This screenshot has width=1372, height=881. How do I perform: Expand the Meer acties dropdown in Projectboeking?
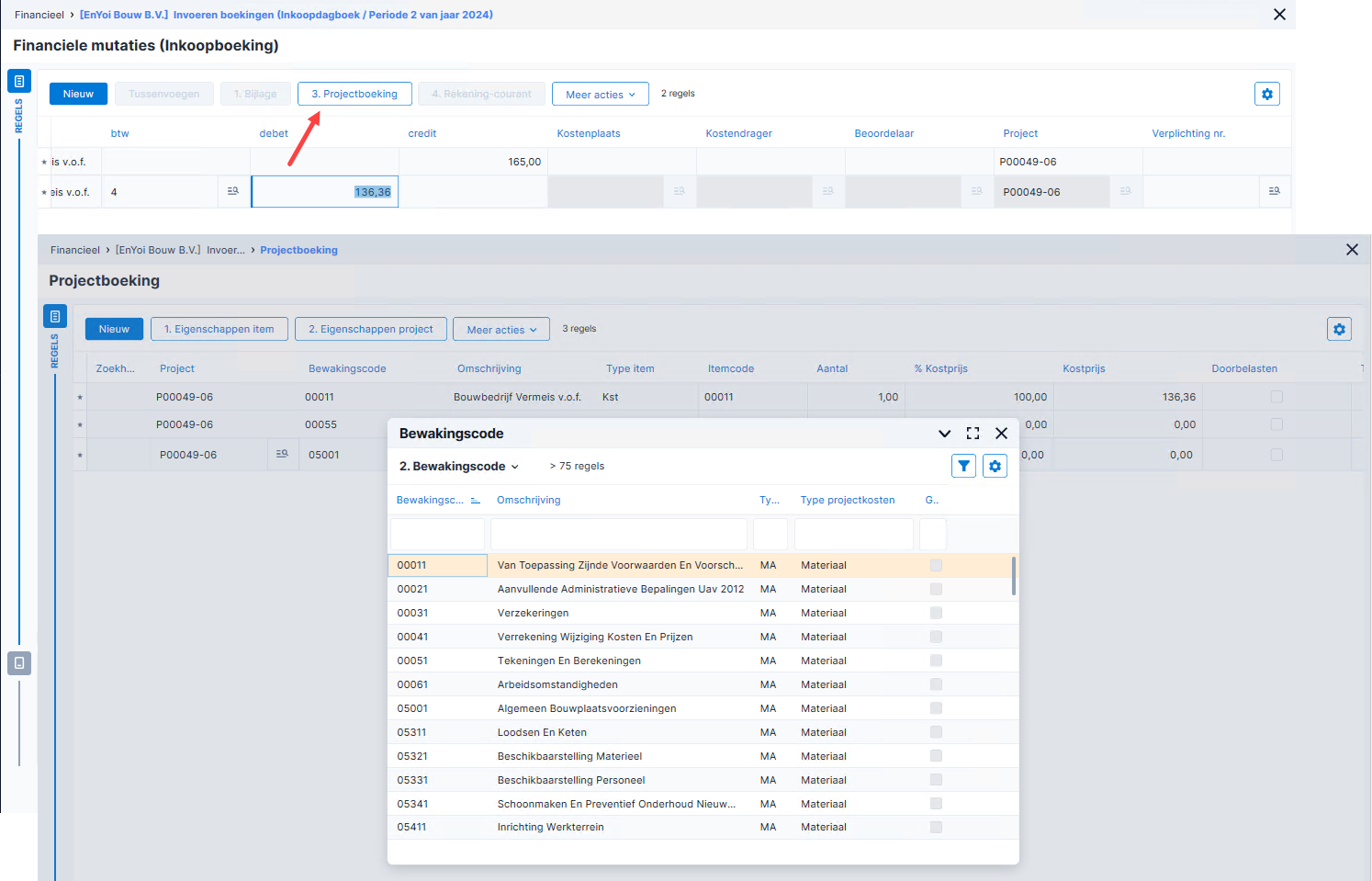pos(501,329)
